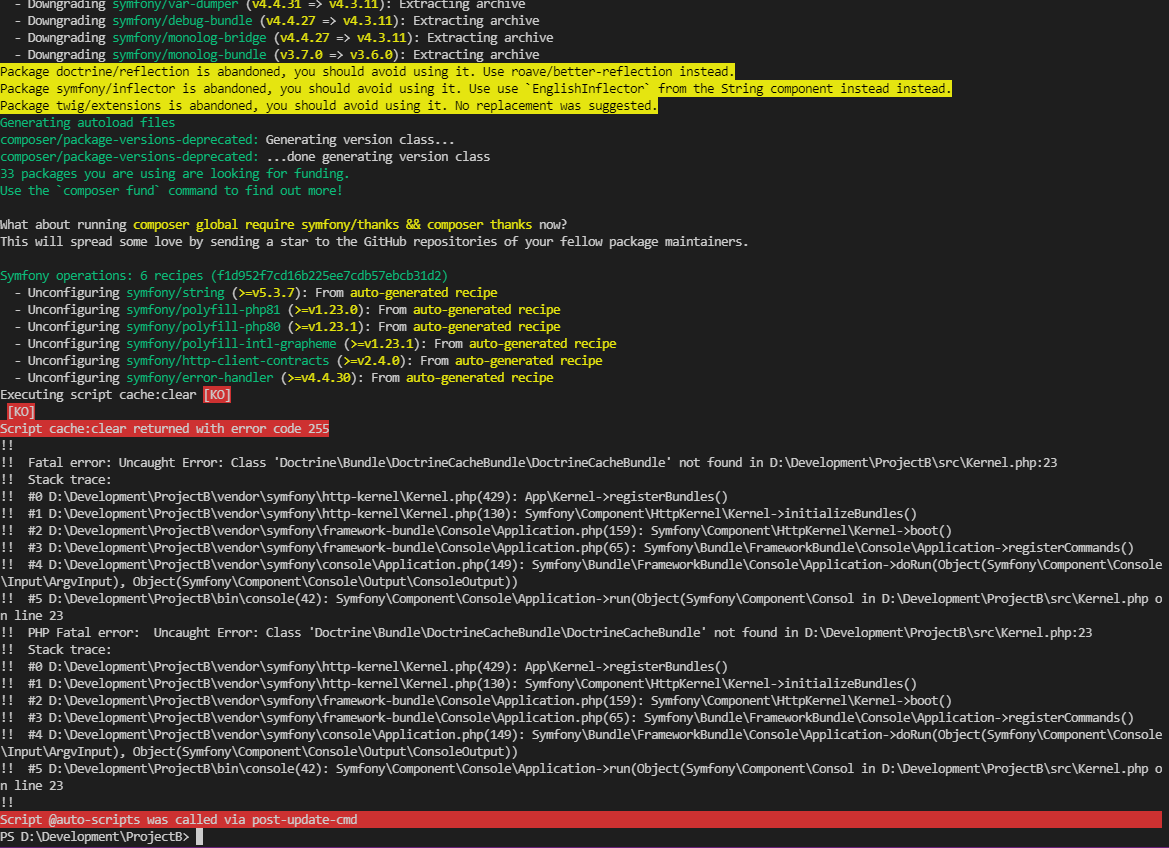
Task: Click 'Generating autoload files' line
Action: (x=87, y=122)
